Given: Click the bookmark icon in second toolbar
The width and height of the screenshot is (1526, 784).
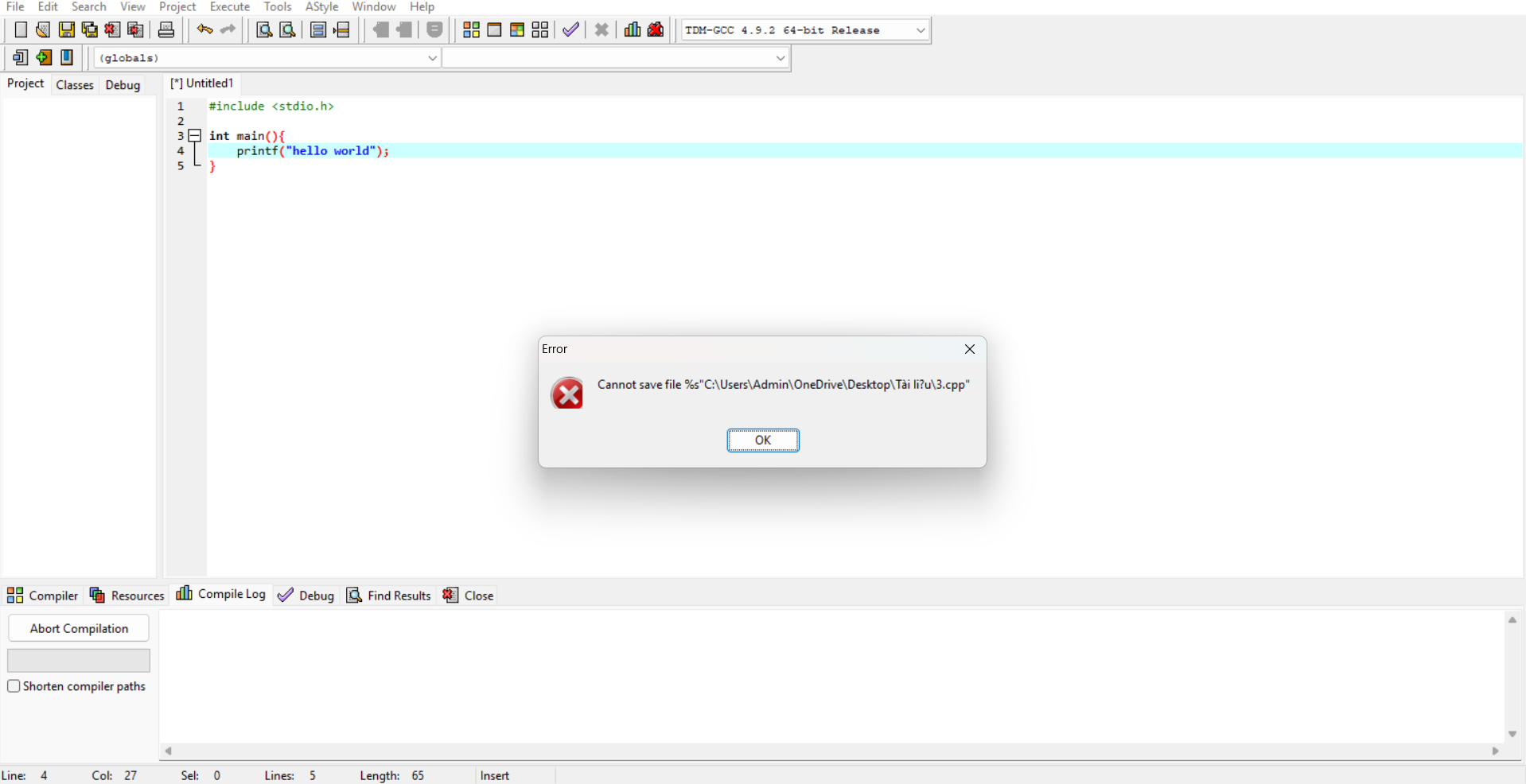Looking at the screenshot, I should 67,57.
